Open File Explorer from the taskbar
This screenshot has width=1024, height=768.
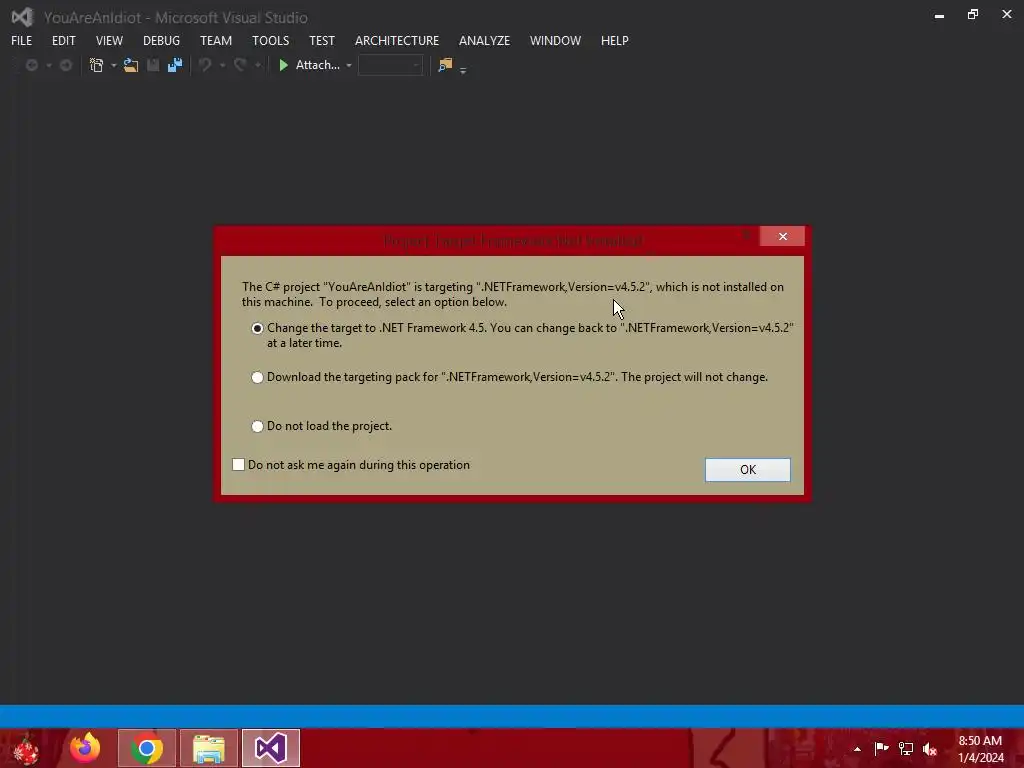pyautogui.click(x=209, y=748)
